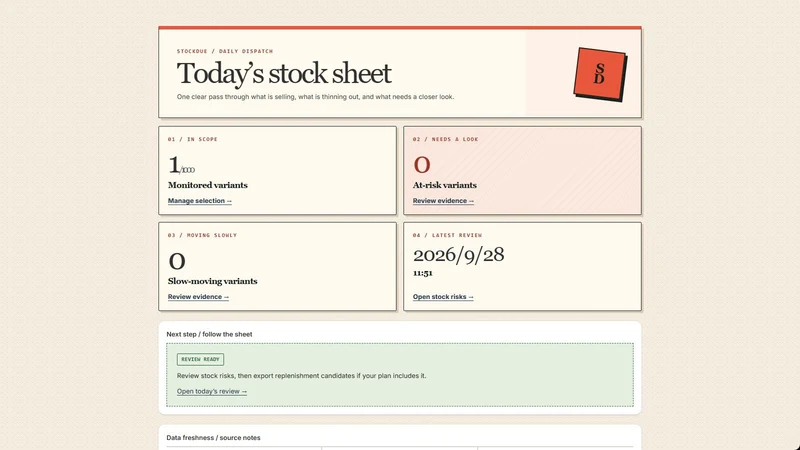
Task: Click the REVIEW READY status badge
Action: coord(200,359)
